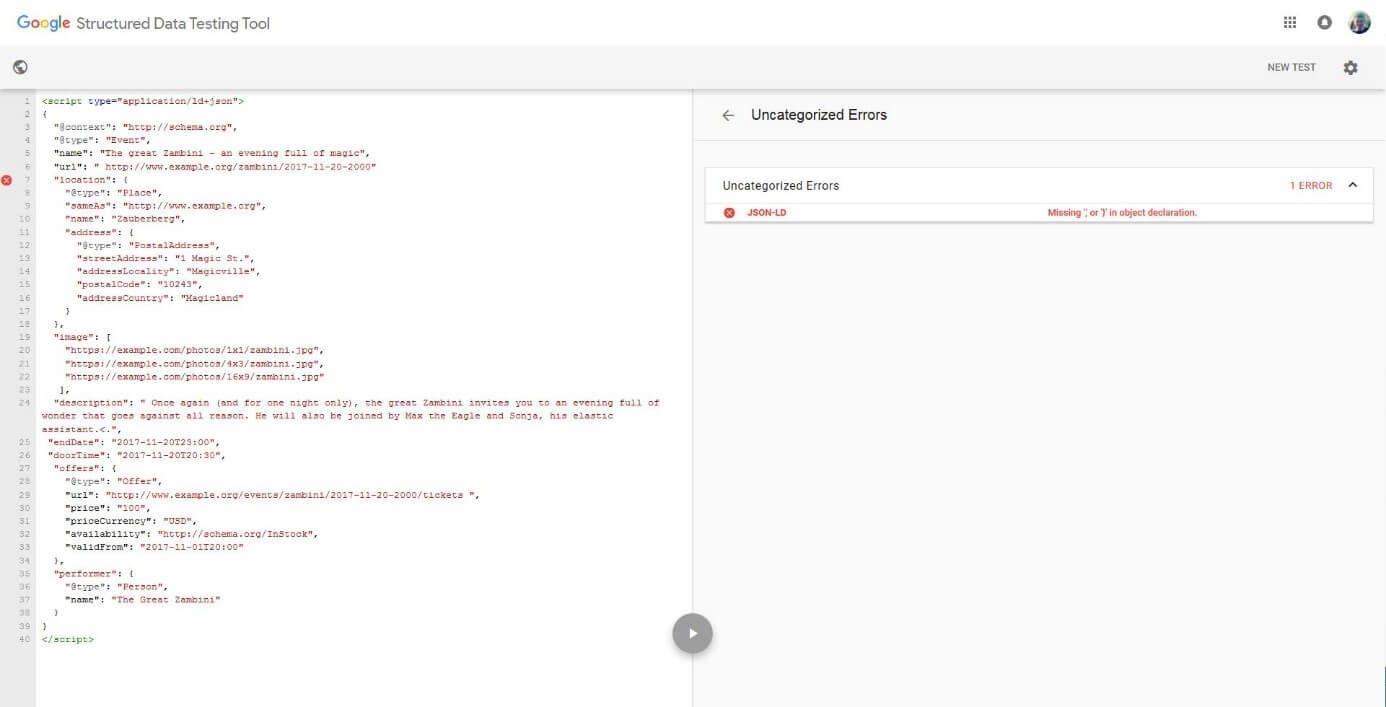Click the "price": "100" code line
The height and width of the screenshot is (707, 1386).
pos(108,508)
